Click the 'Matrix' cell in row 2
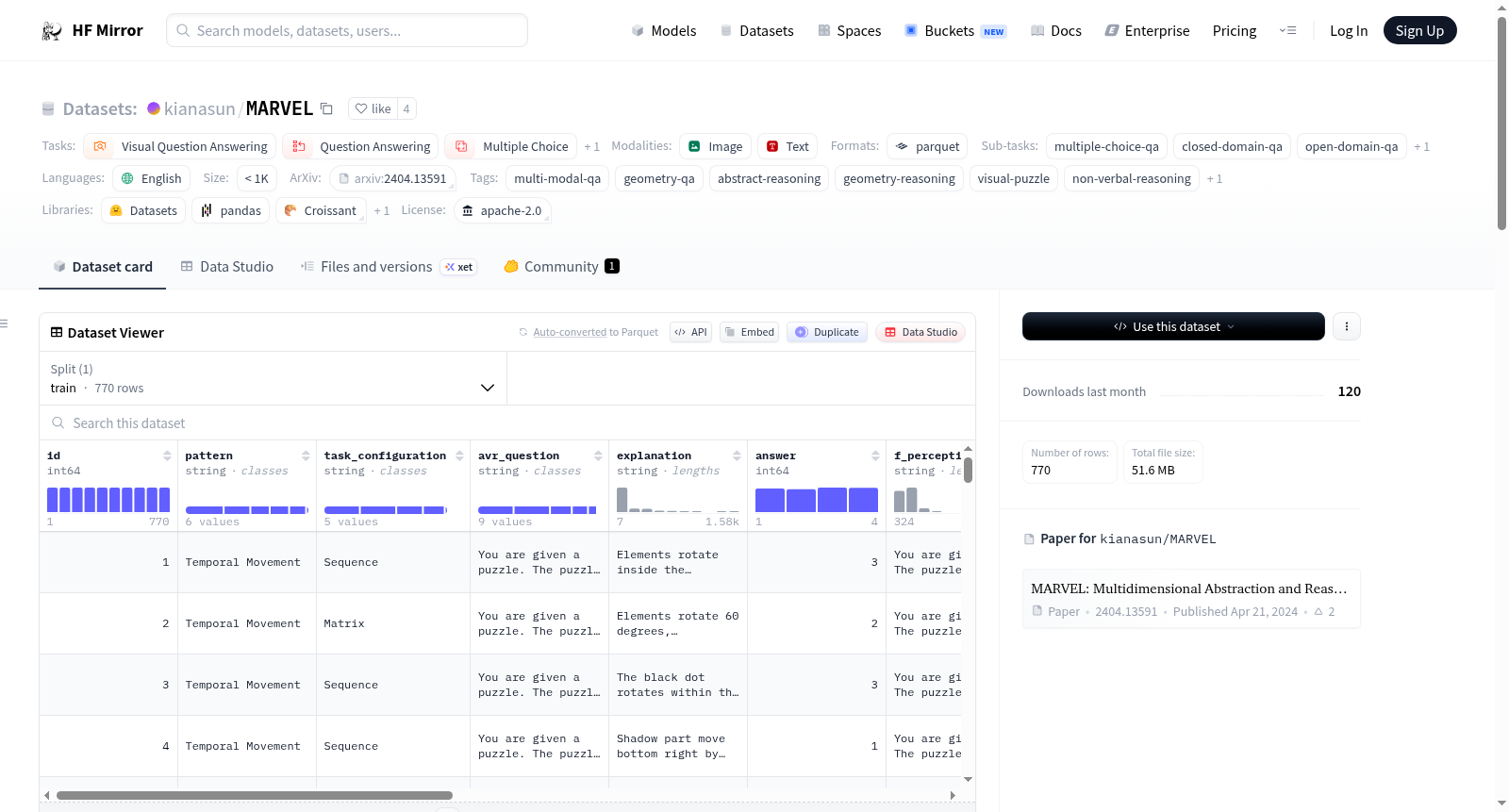This screenshot has height=812, width=1509. point(393,623)
